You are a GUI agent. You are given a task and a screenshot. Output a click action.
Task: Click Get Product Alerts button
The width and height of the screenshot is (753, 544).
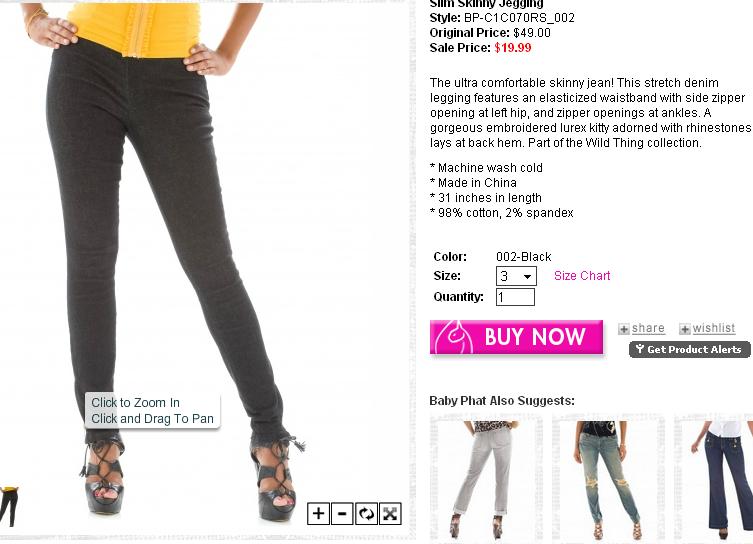(690, 349)
